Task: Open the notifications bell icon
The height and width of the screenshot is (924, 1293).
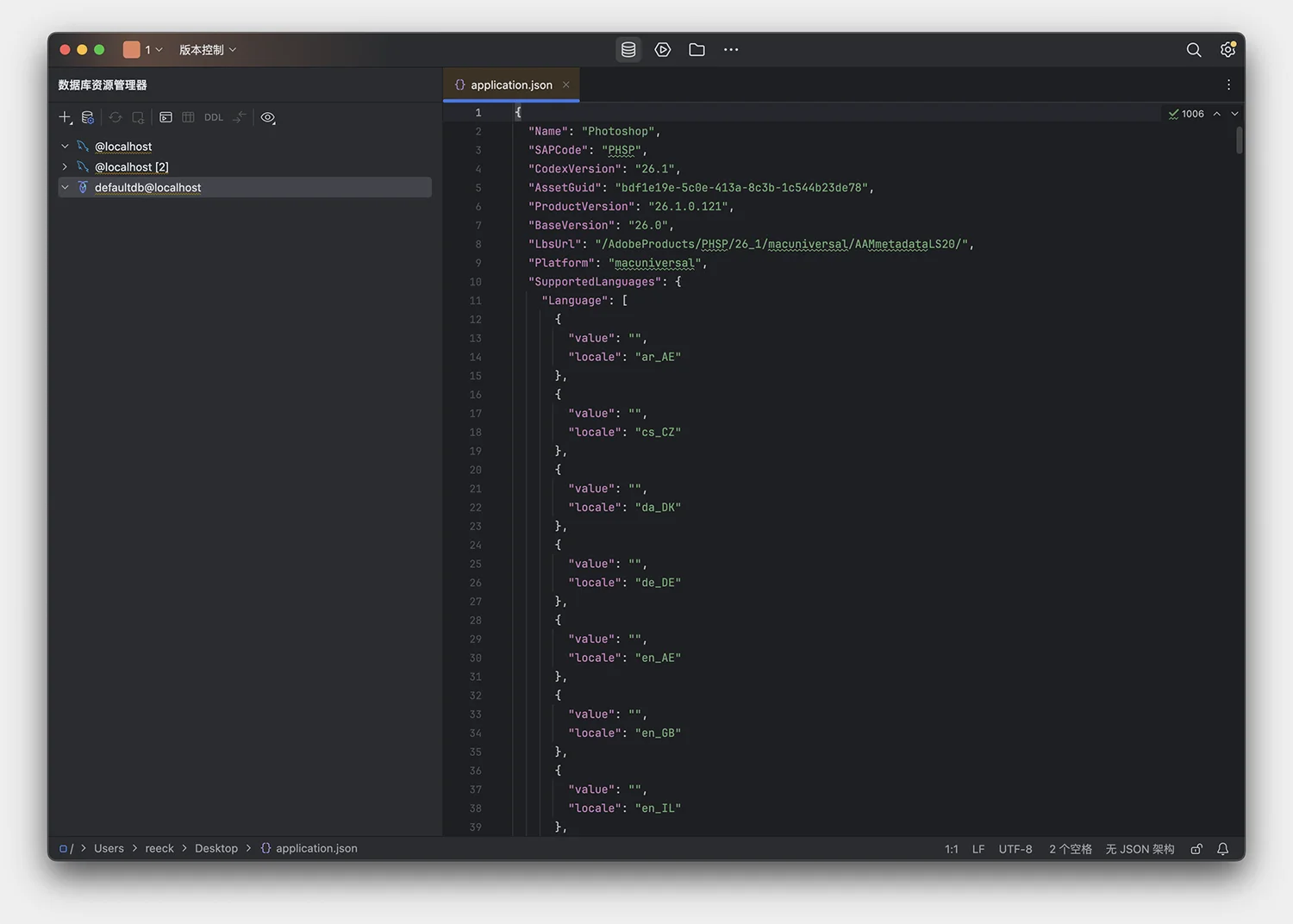Action: pyautogui.click(x=1222, y=849)
